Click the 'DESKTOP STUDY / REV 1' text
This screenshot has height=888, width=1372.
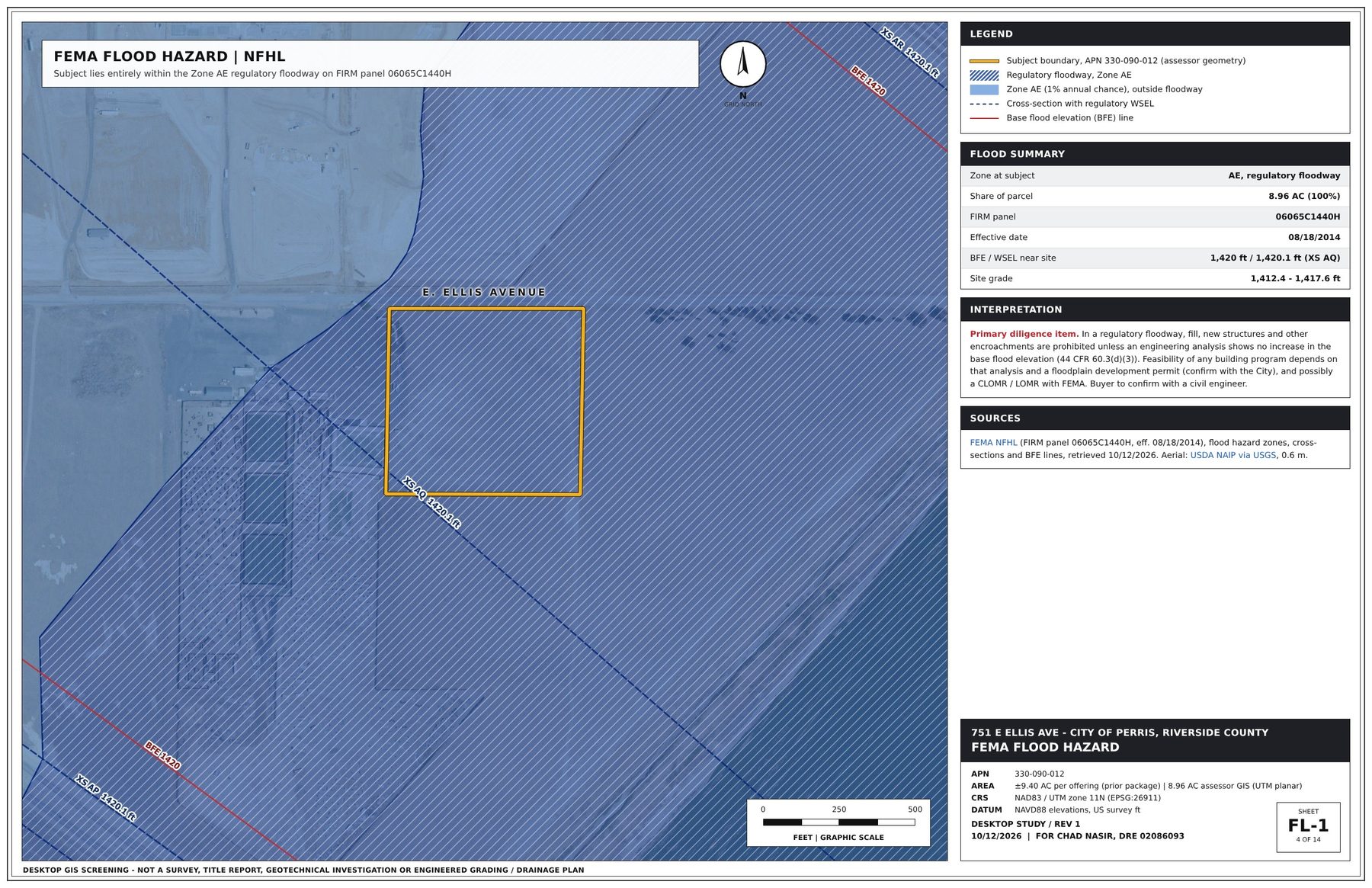(x=1025, y=824)
